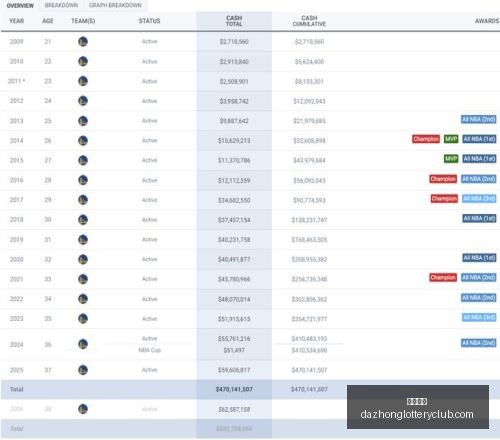Click the team logo in the 2013 row
The image size is (500, 440).
click(x=83, y=121)
